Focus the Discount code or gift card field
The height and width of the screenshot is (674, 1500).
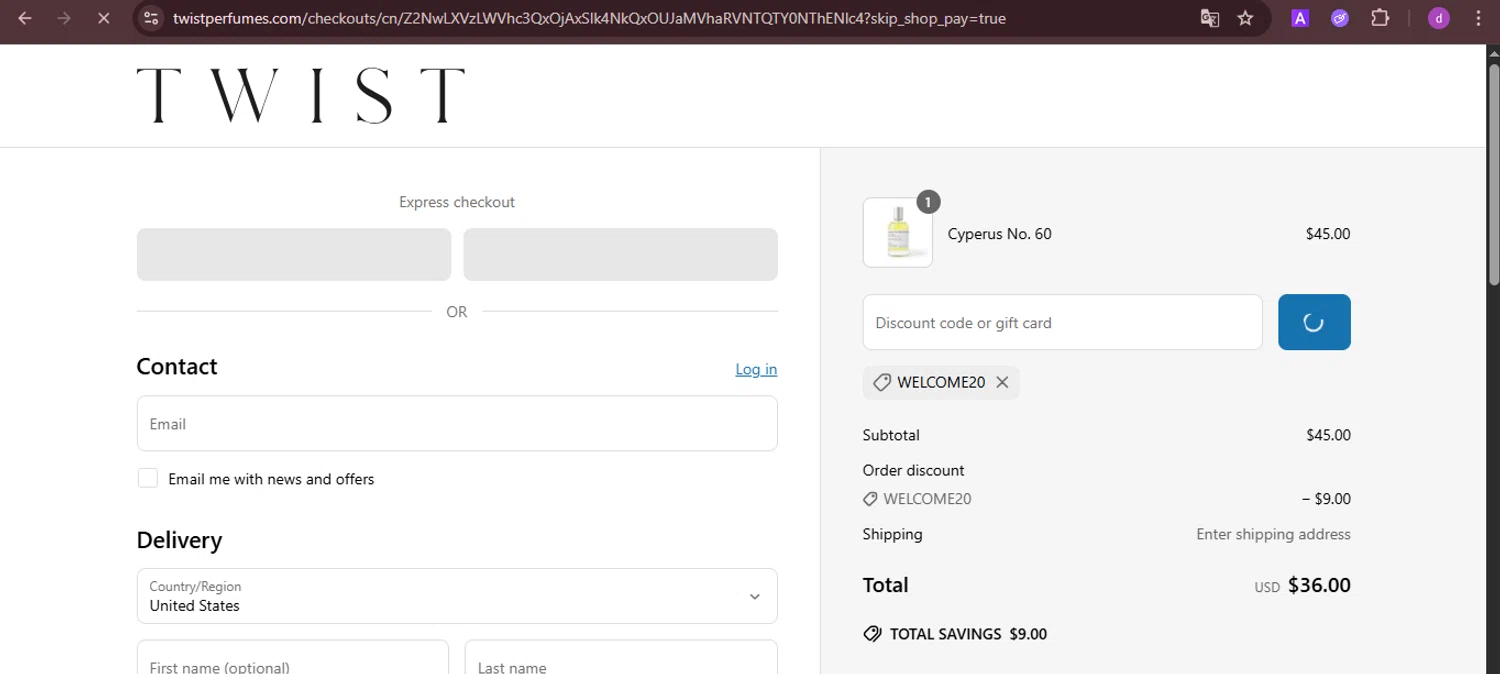tap(1062, 322)
